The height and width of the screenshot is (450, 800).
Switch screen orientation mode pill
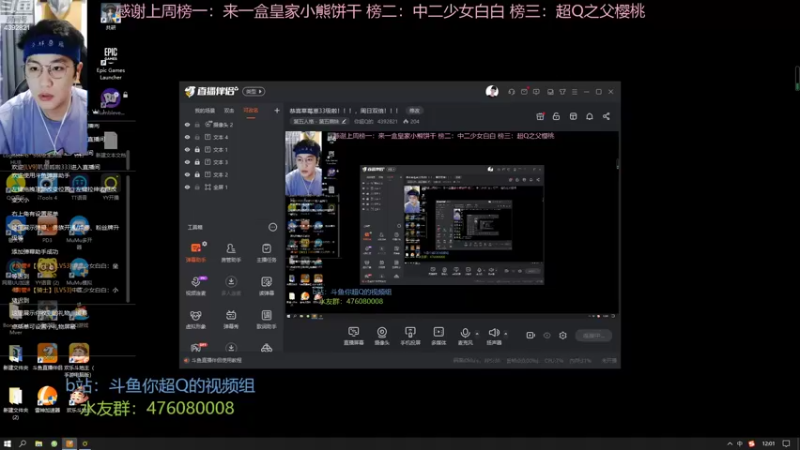pos(254,91)
